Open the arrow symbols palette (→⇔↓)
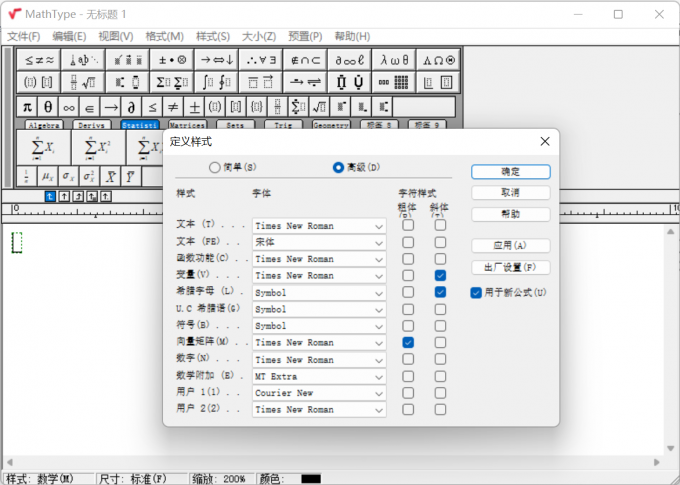 coord(216,60)
